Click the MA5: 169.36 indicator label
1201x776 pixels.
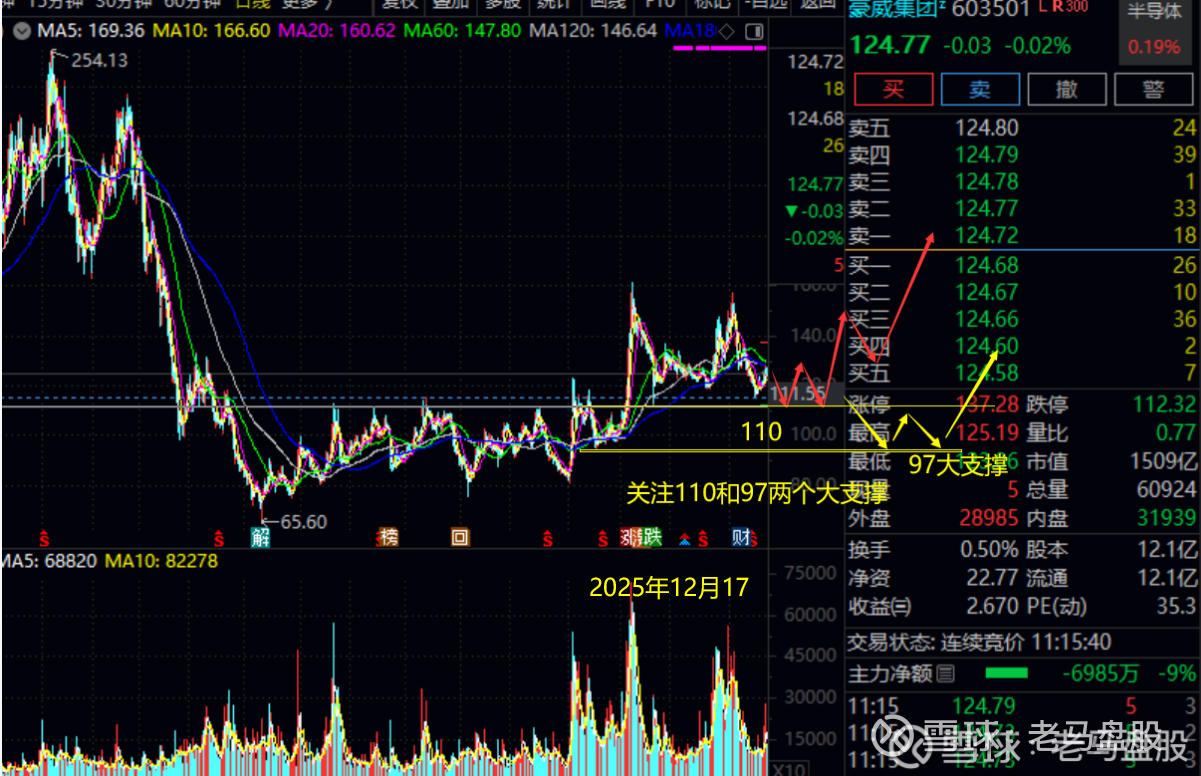tap(91, 30)
